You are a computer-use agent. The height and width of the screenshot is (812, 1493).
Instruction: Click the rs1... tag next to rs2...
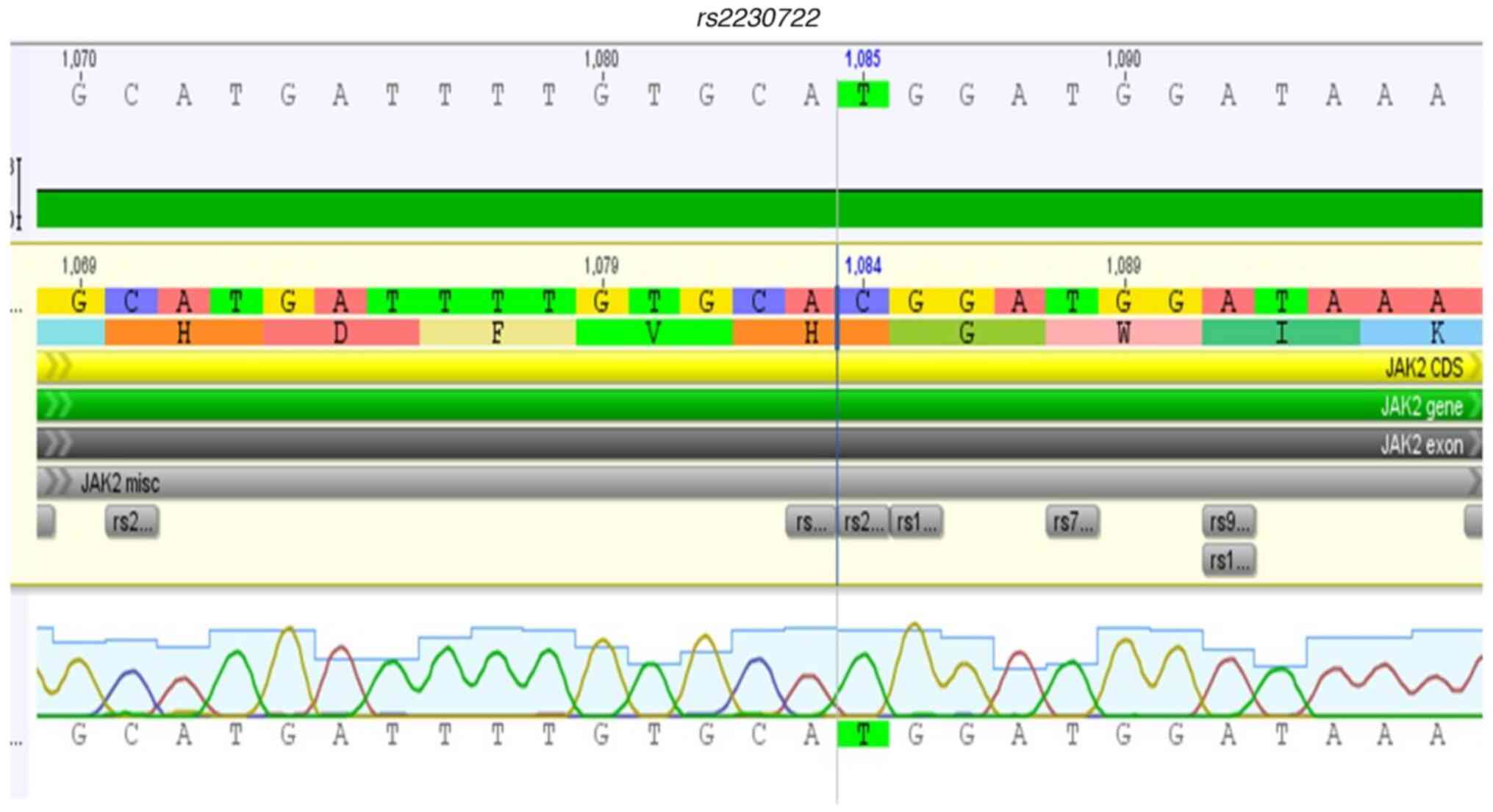pos(916,522)
